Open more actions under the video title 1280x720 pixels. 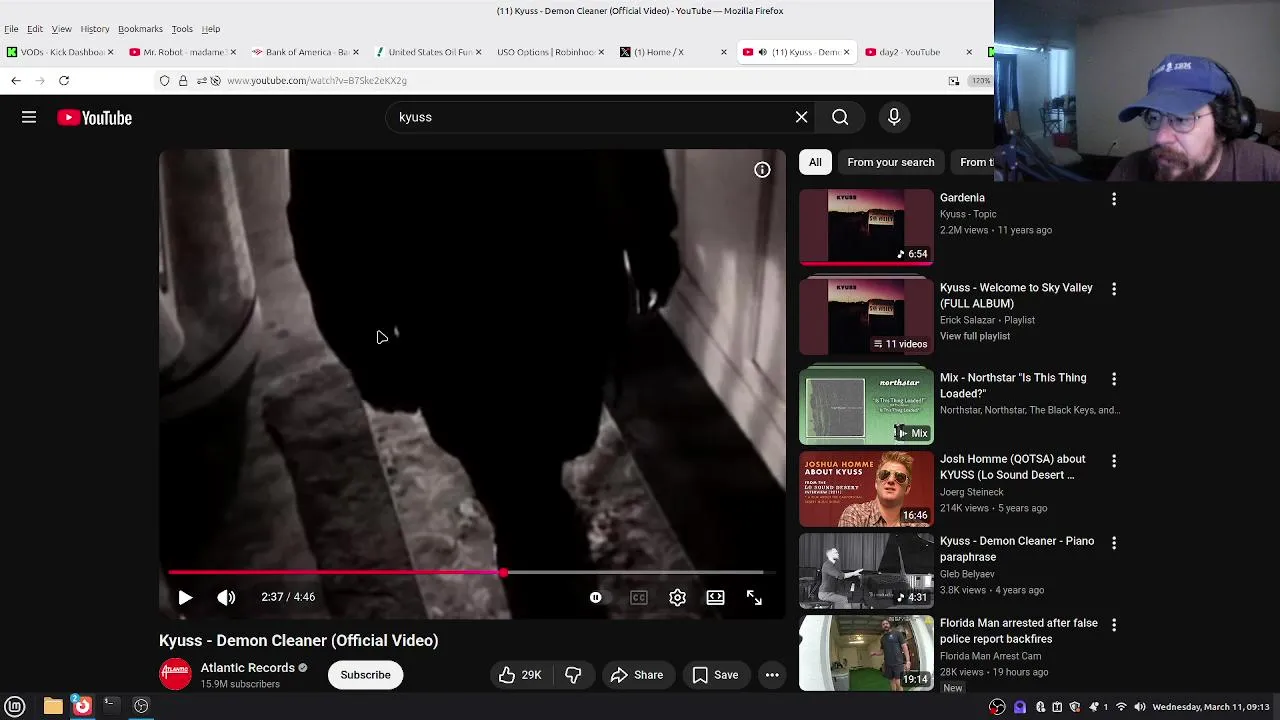(772, 675)
